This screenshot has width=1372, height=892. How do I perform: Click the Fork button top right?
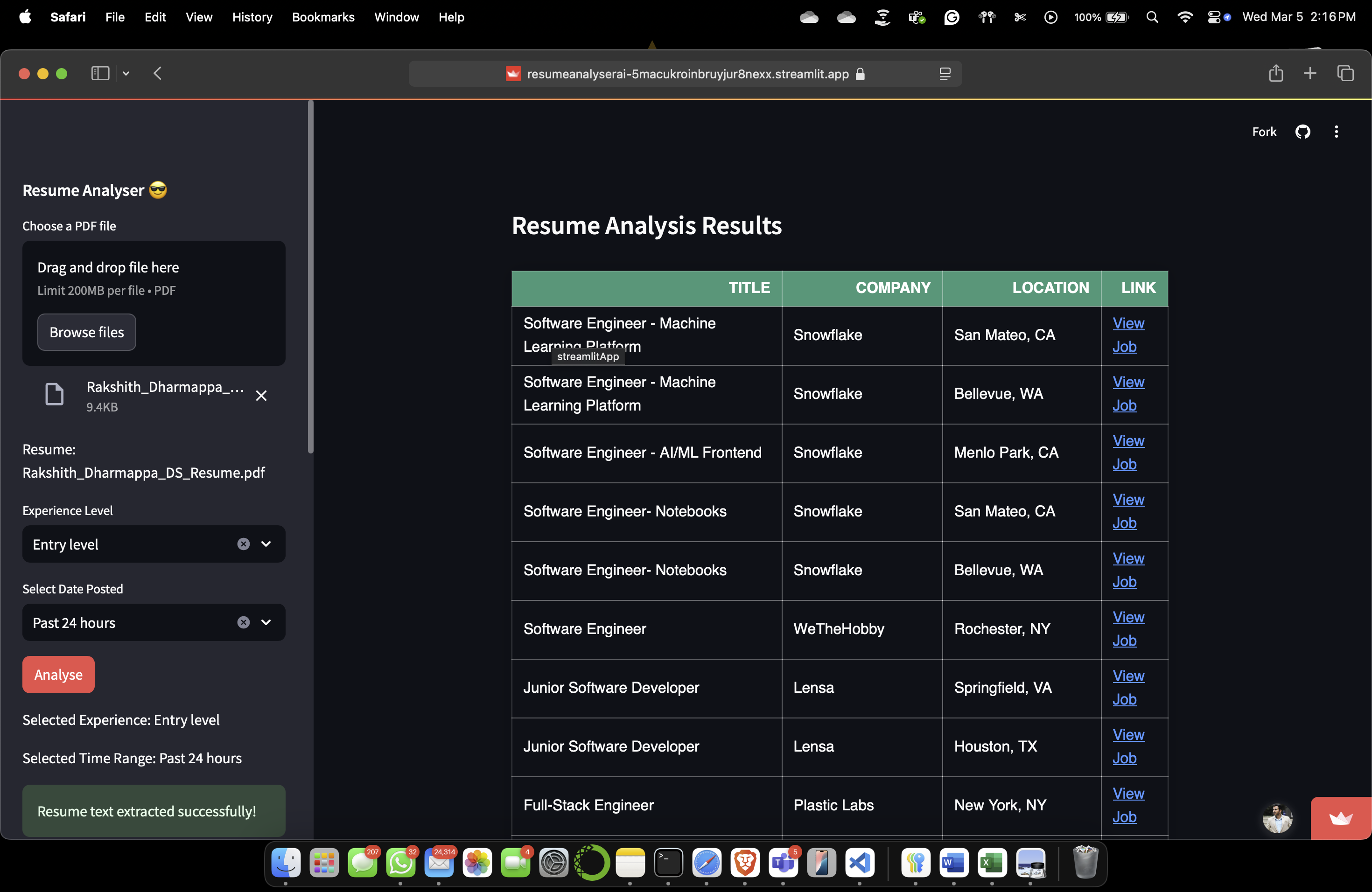(1264, 131)
